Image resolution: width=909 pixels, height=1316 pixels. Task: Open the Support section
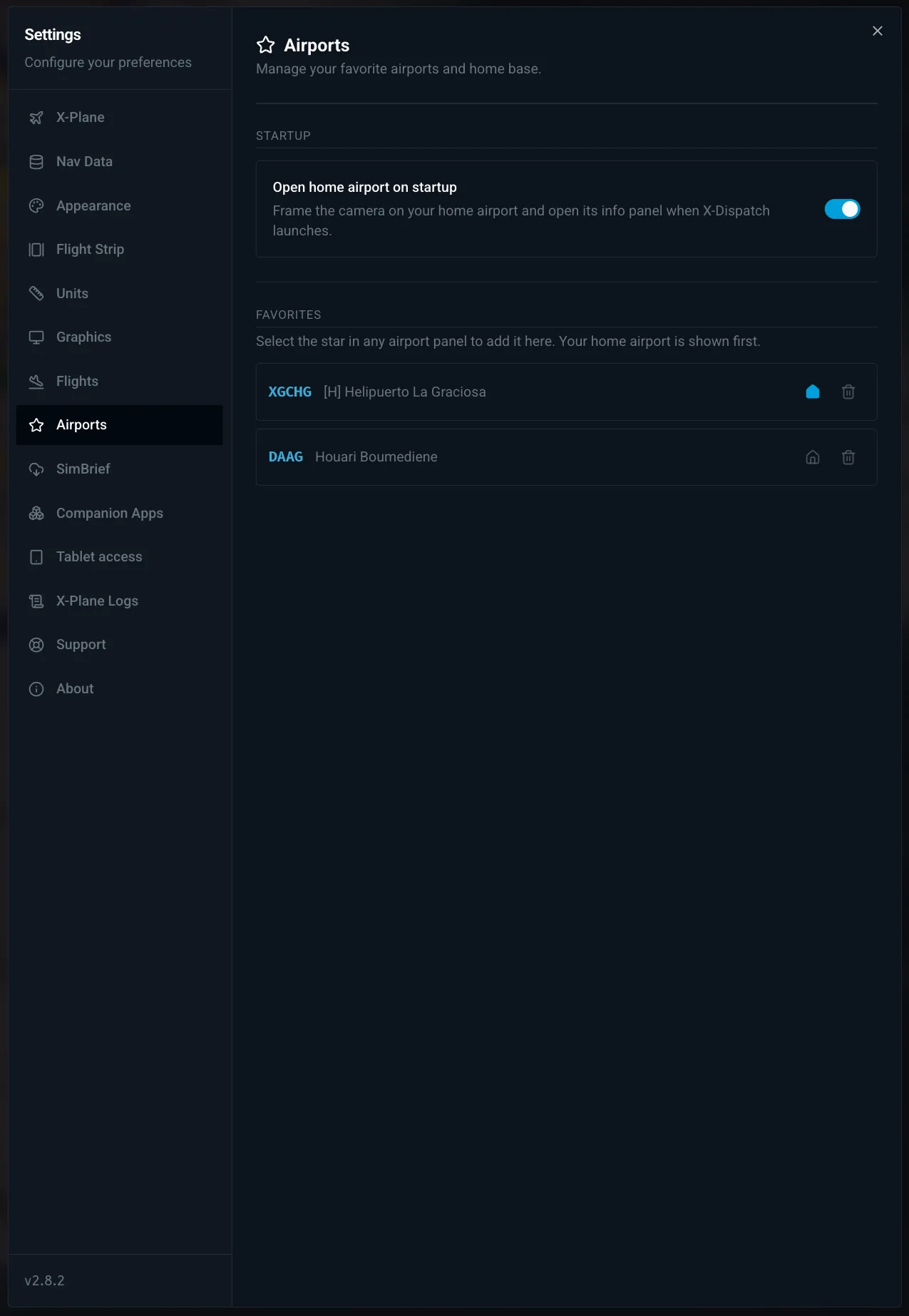(x=120, y=645)
